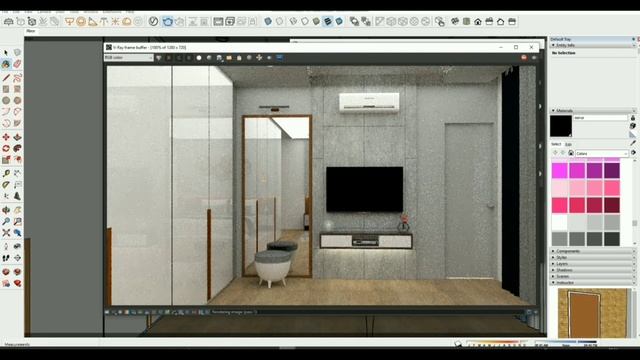The width and height of the screenshot is (640, 360).
Task: Expand the Components panel
Action: pyautogui.click(x=553, y=251)
